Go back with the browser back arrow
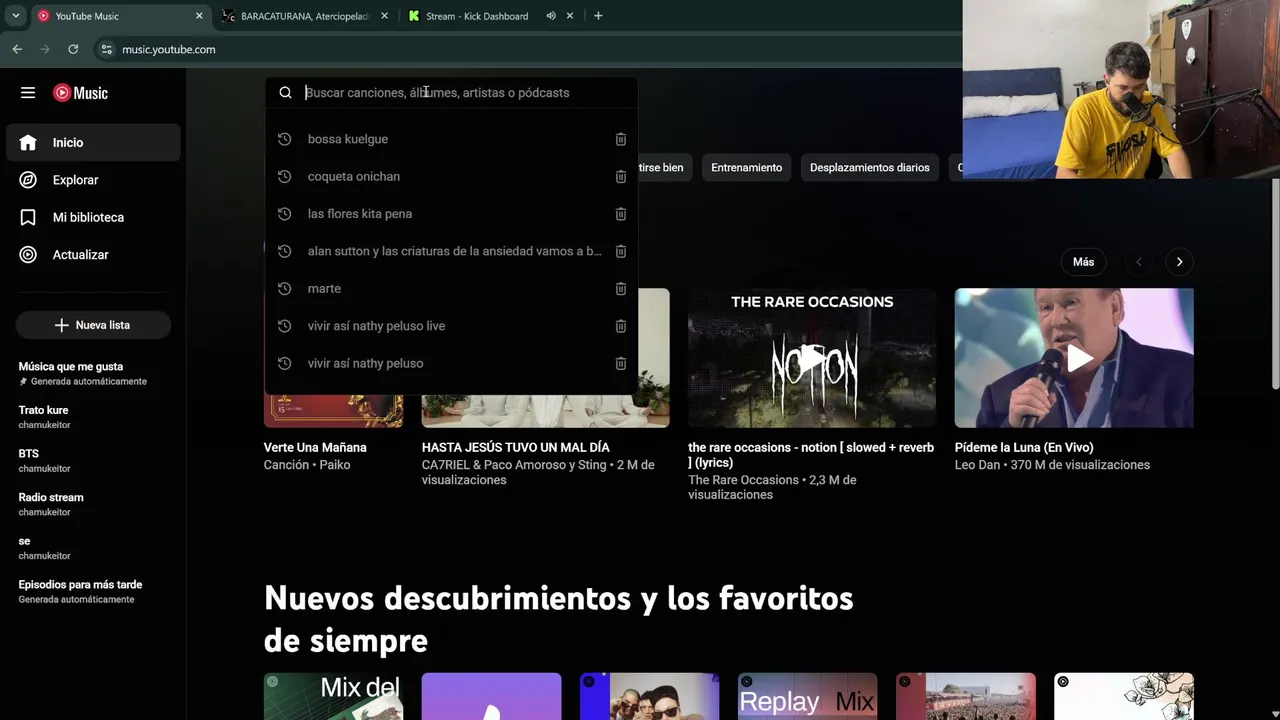The width and height of the screenshot is (1280, 720). [x=17, y=49]
